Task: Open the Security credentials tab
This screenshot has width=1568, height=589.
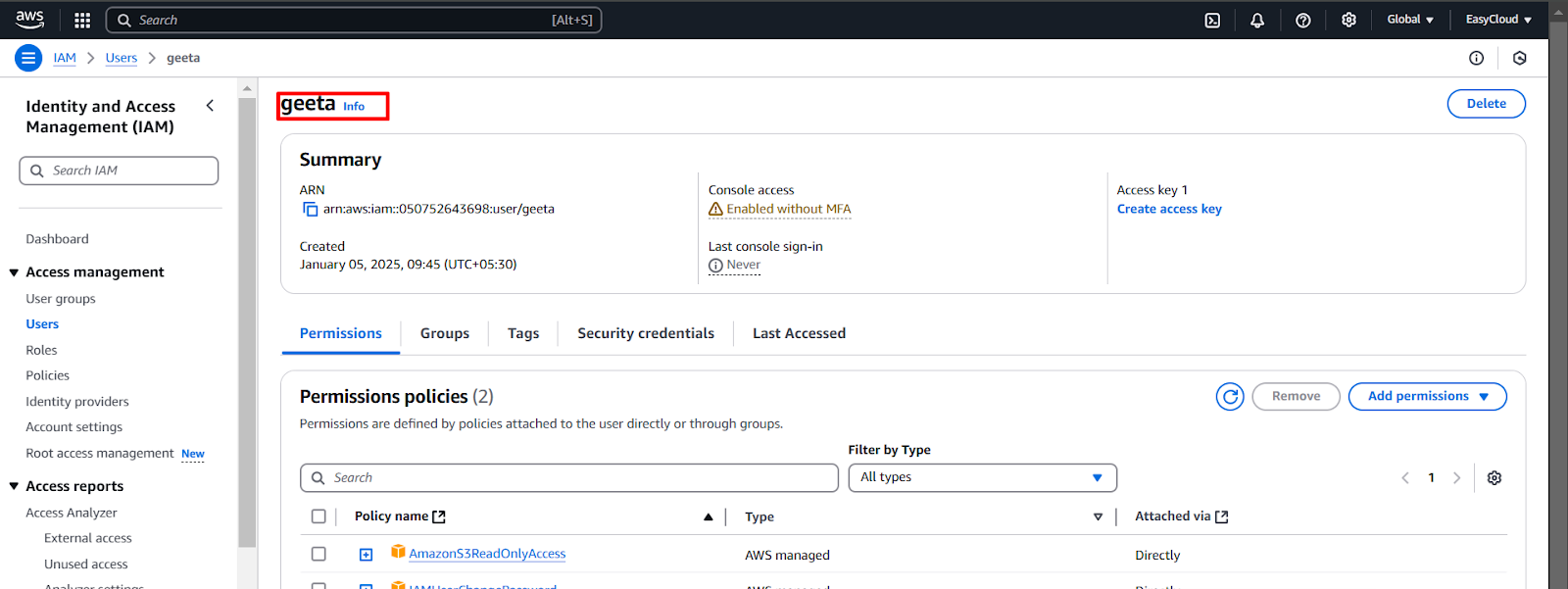Action: pos(646,333)
